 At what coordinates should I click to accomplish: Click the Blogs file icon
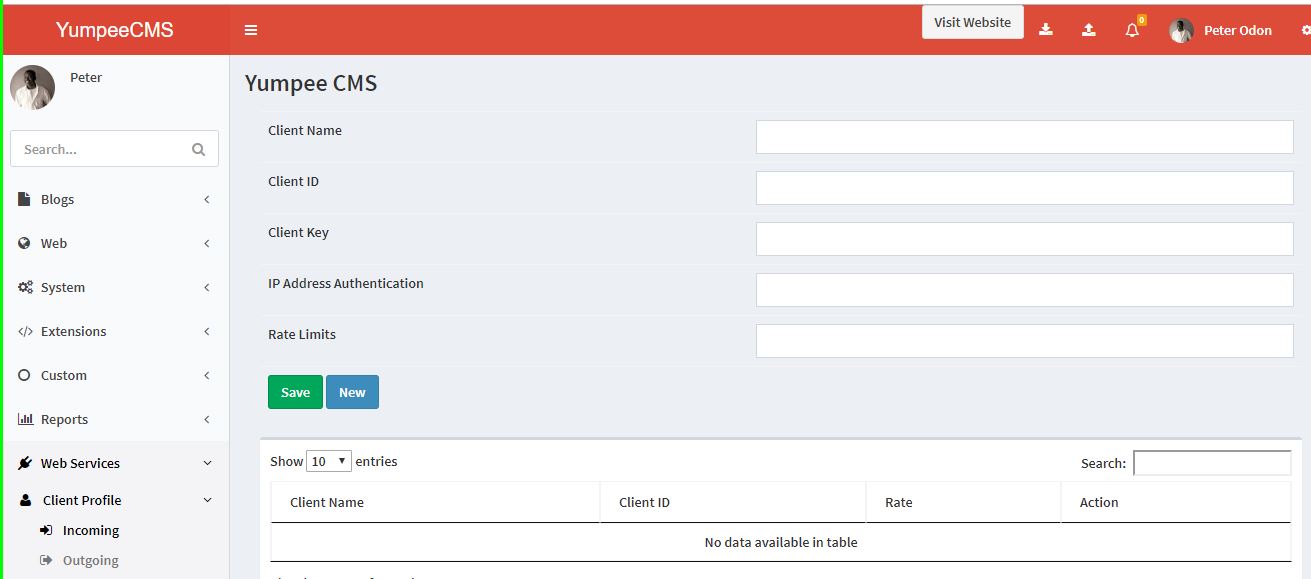point(25,199)
